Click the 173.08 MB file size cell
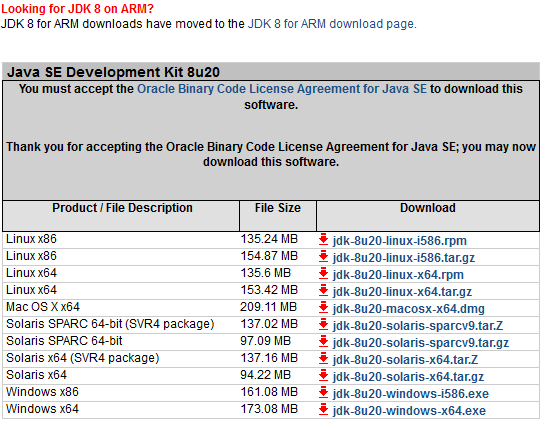Viewport: 552px width, 428px height. coord(278,409)
